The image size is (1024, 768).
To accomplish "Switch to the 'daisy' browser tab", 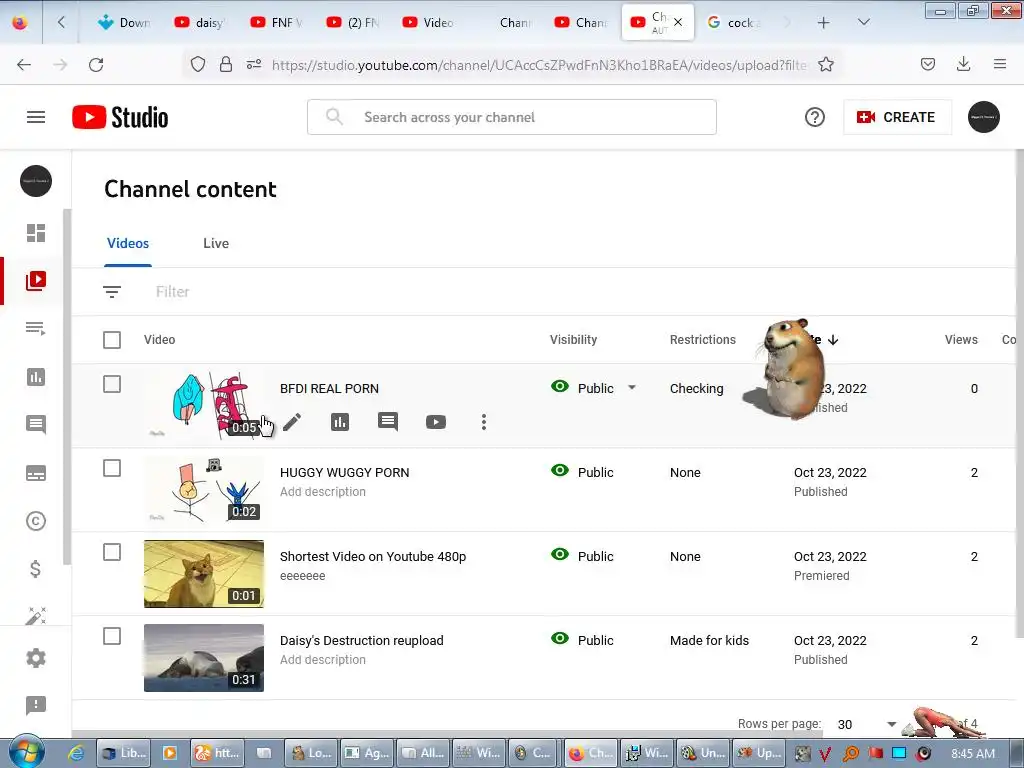I will click(200, 22).
